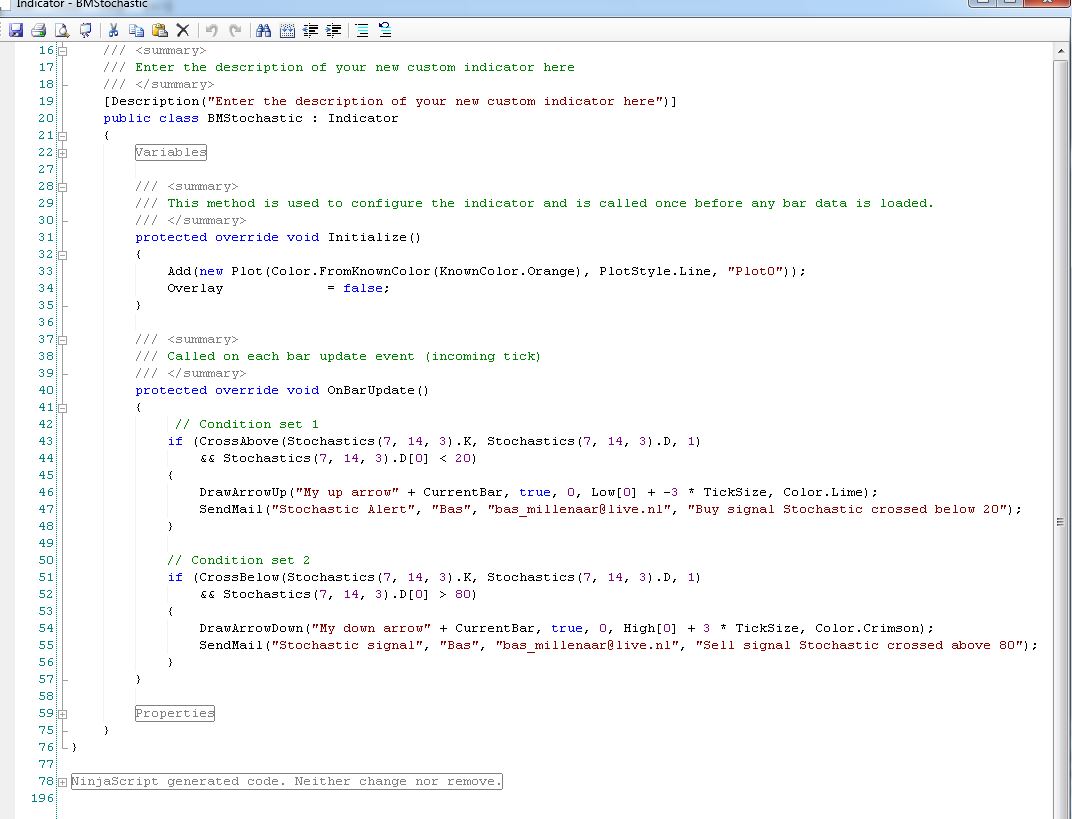Expand the Variables region at line 22
Image resolution: width=1072 pixels, height=819 pixels.
point(62,153)
